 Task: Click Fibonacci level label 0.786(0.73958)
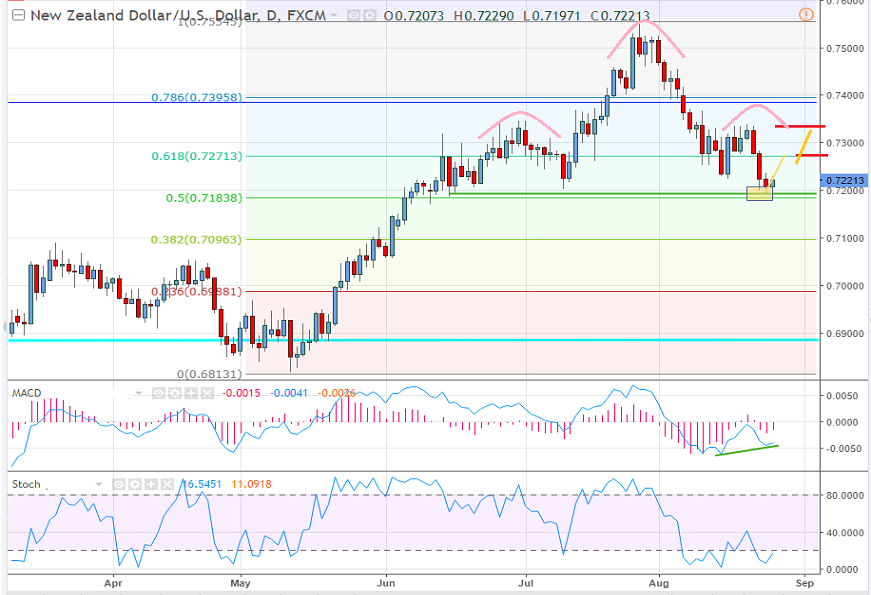[197, 97]
